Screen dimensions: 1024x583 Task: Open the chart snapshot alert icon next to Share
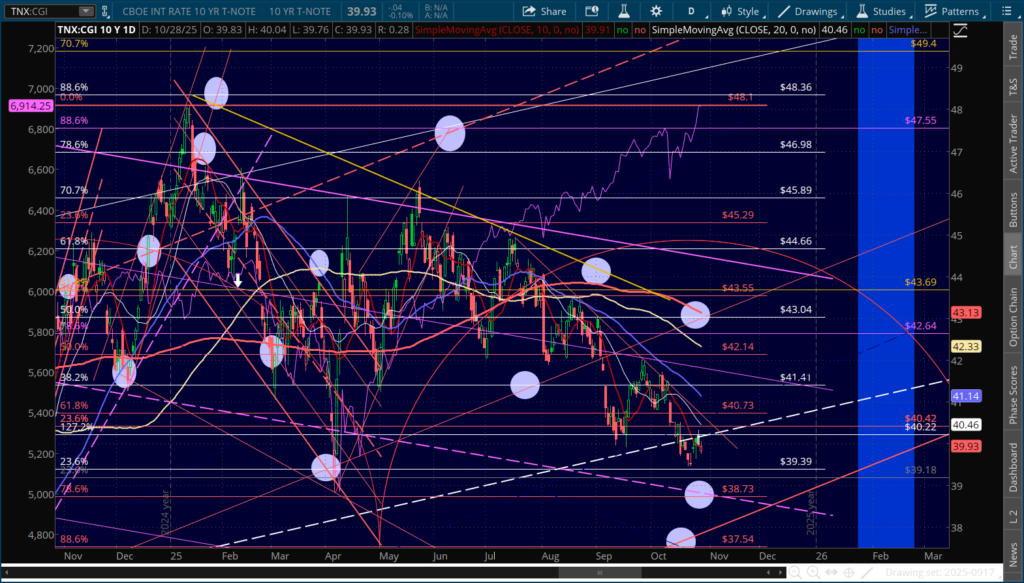coord(592,11)
